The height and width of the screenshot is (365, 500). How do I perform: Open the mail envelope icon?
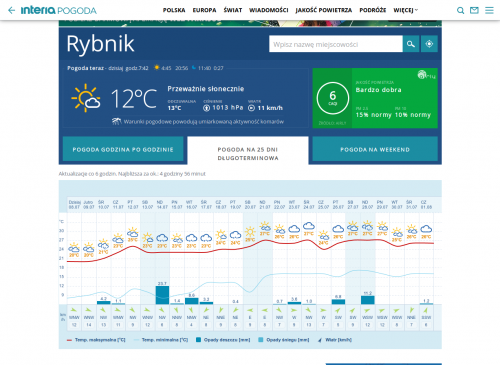(x=474, y=10)
